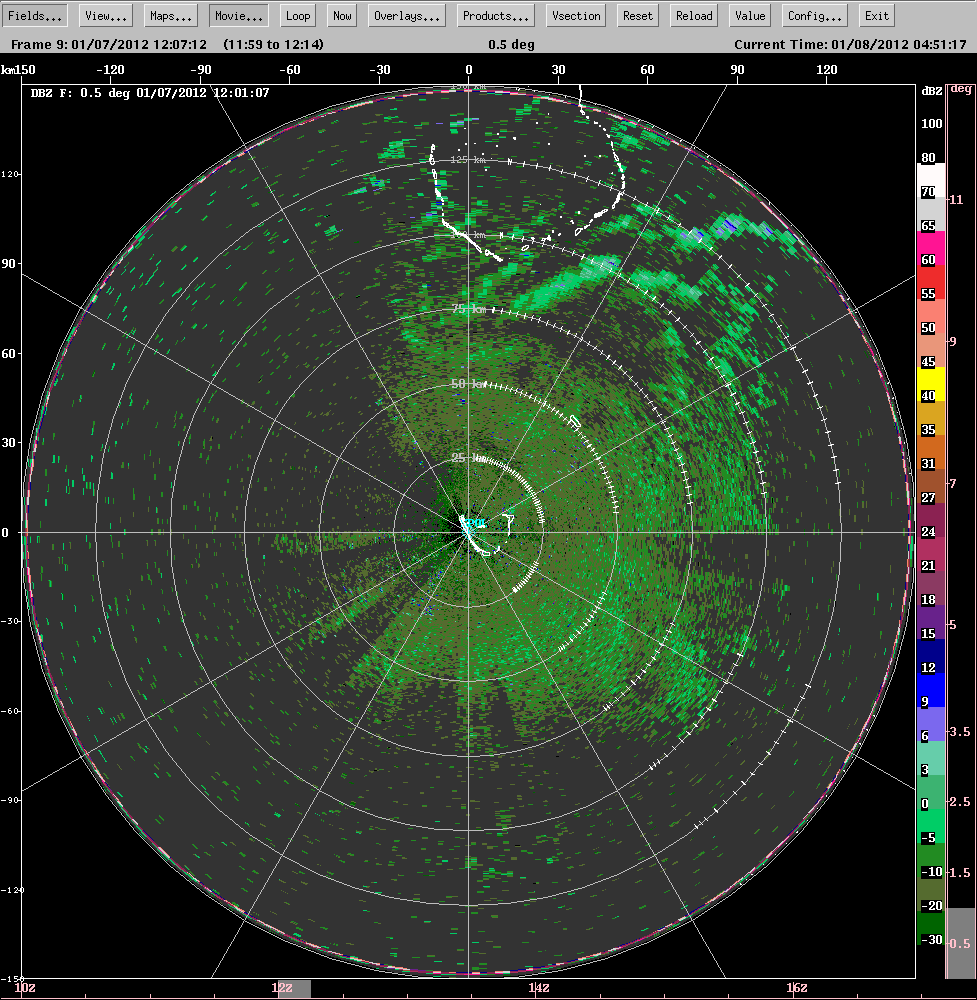
Task: Open the Overlays chooser
Action: [x=406, y=15]
